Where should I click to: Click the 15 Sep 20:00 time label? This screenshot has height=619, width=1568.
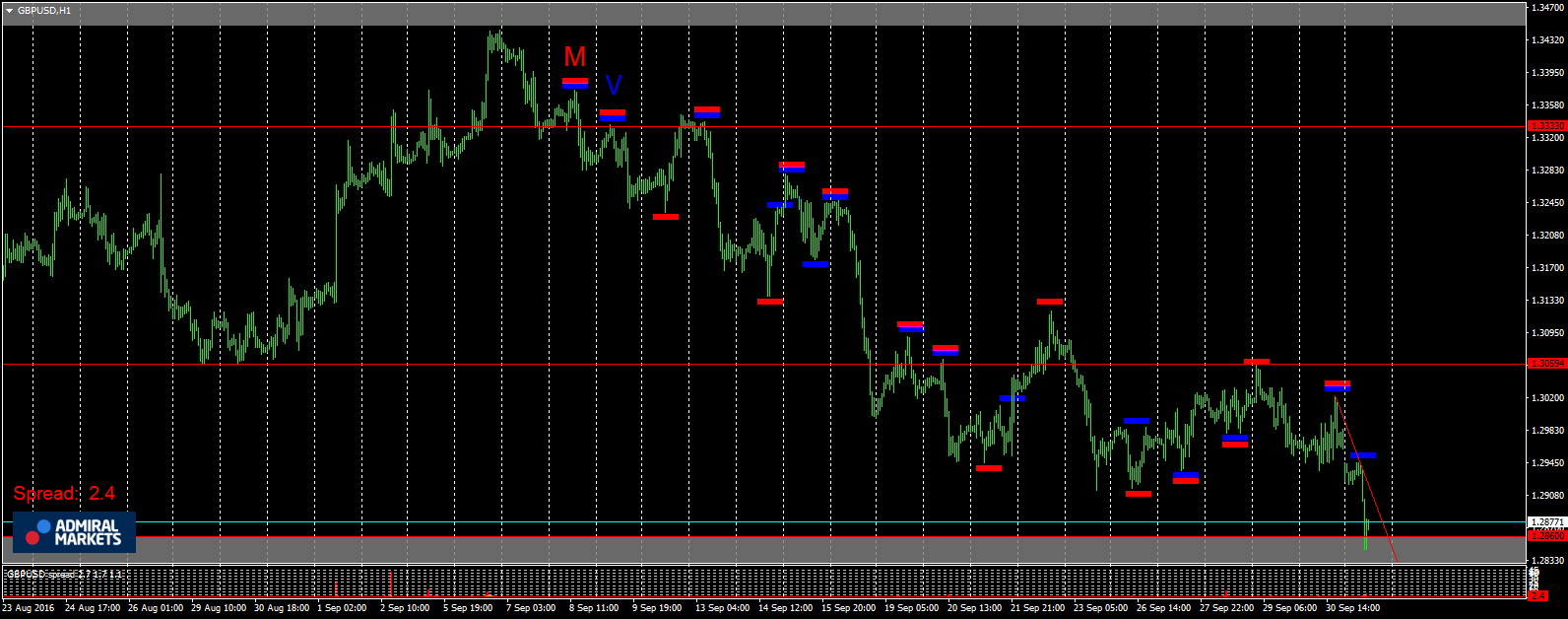tap(849, 608)
